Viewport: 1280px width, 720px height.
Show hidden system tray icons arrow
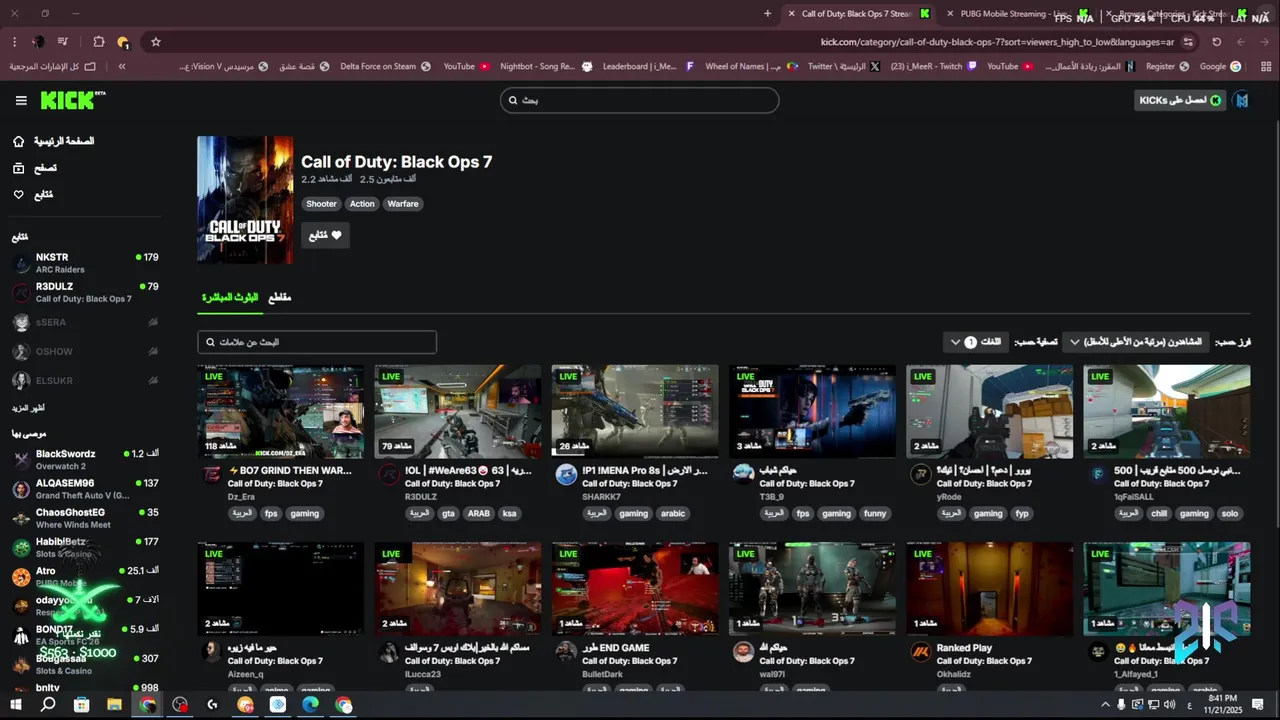pos(1105,704)
